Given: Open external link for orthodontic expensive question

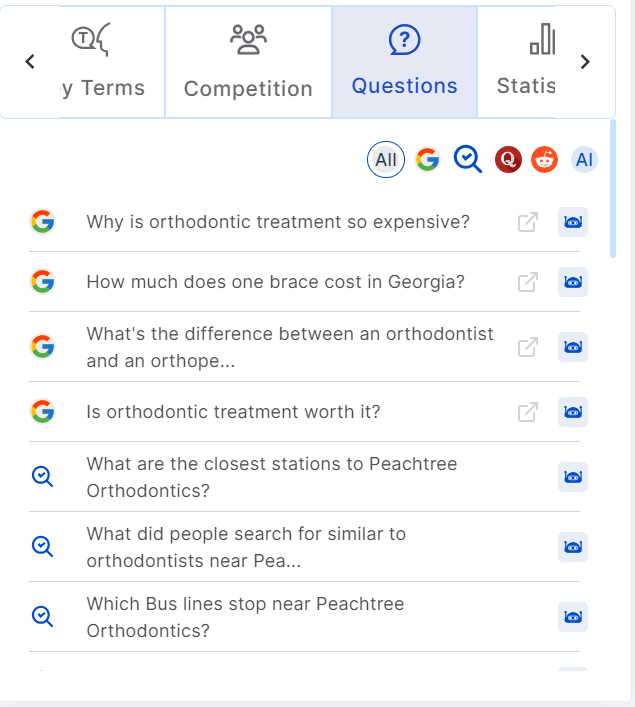Looking at the screenshot, I should point(528,222).
